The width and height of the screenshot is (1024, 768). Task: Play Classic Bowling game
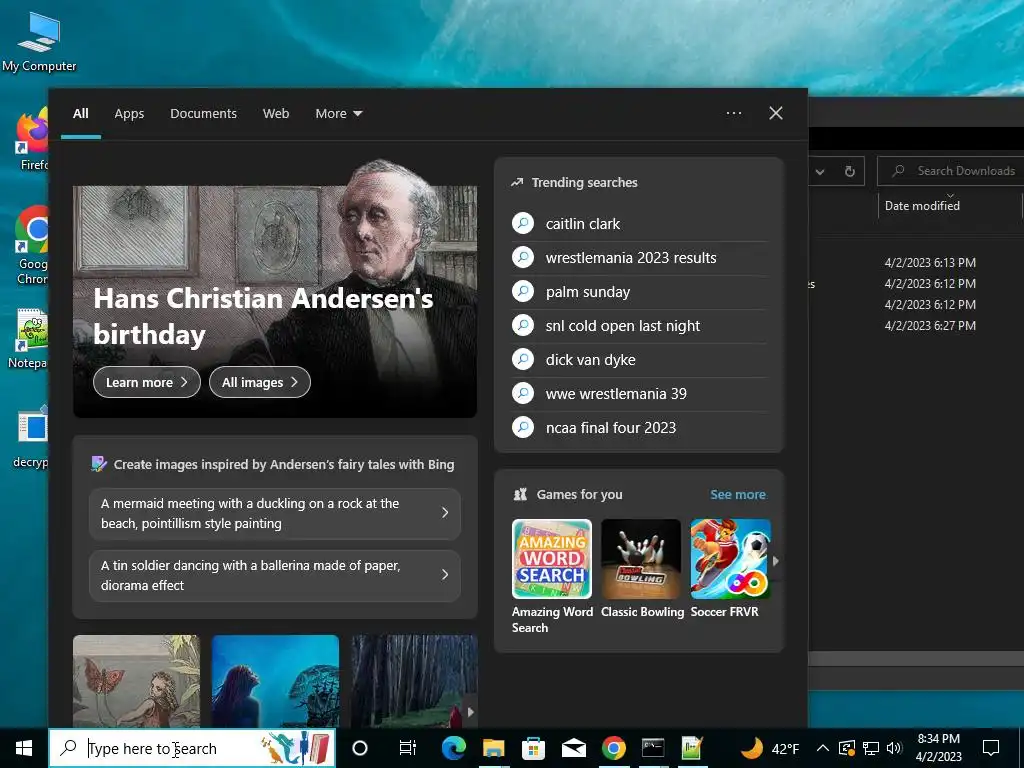(642, 568)
